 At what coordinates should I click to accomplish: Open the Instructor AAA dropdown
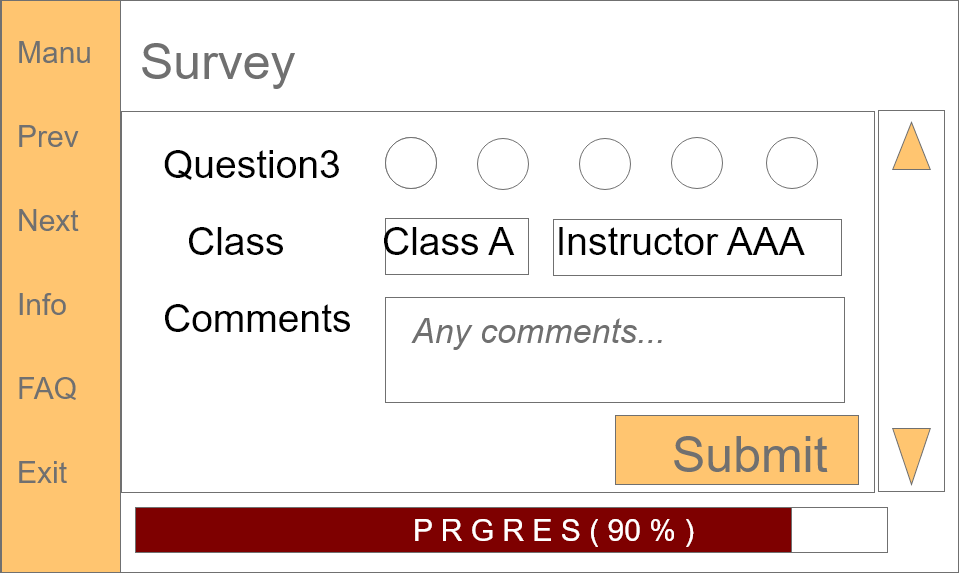point(697,246)
